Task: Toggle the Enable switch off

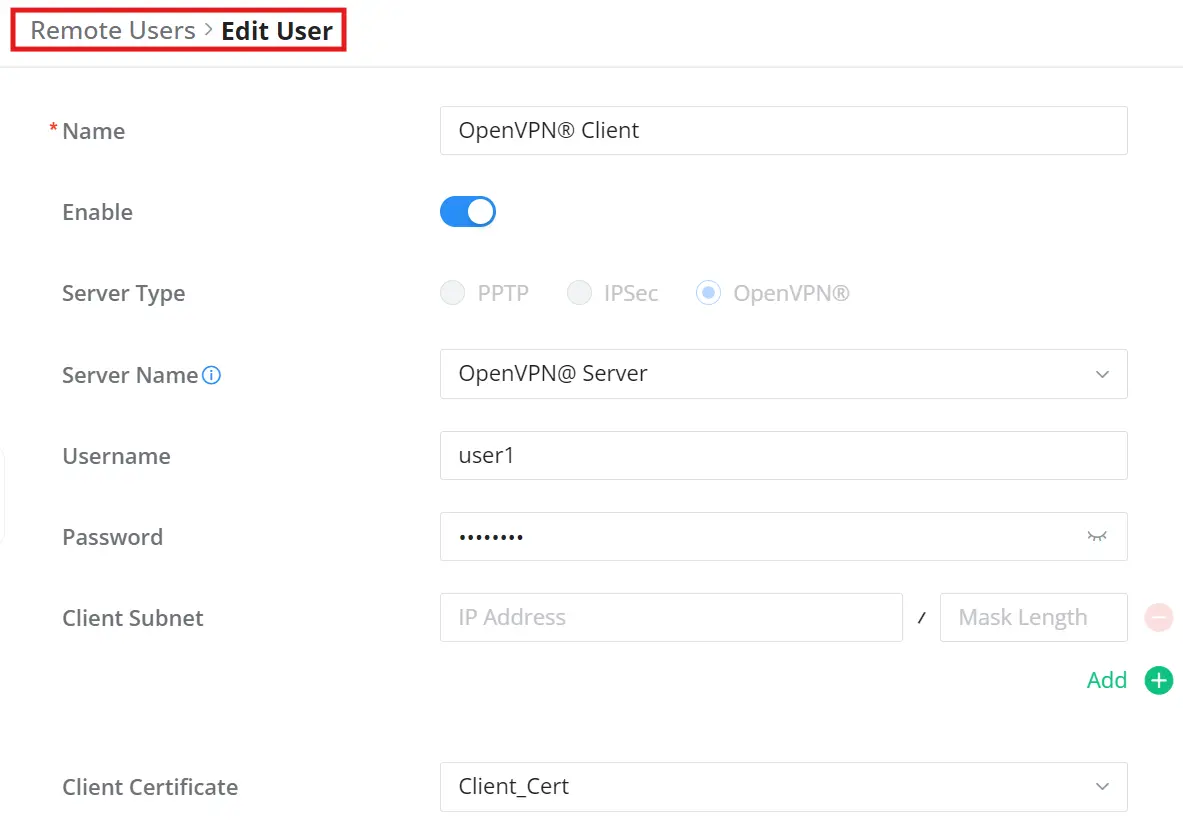Action: tap(468, 212)
